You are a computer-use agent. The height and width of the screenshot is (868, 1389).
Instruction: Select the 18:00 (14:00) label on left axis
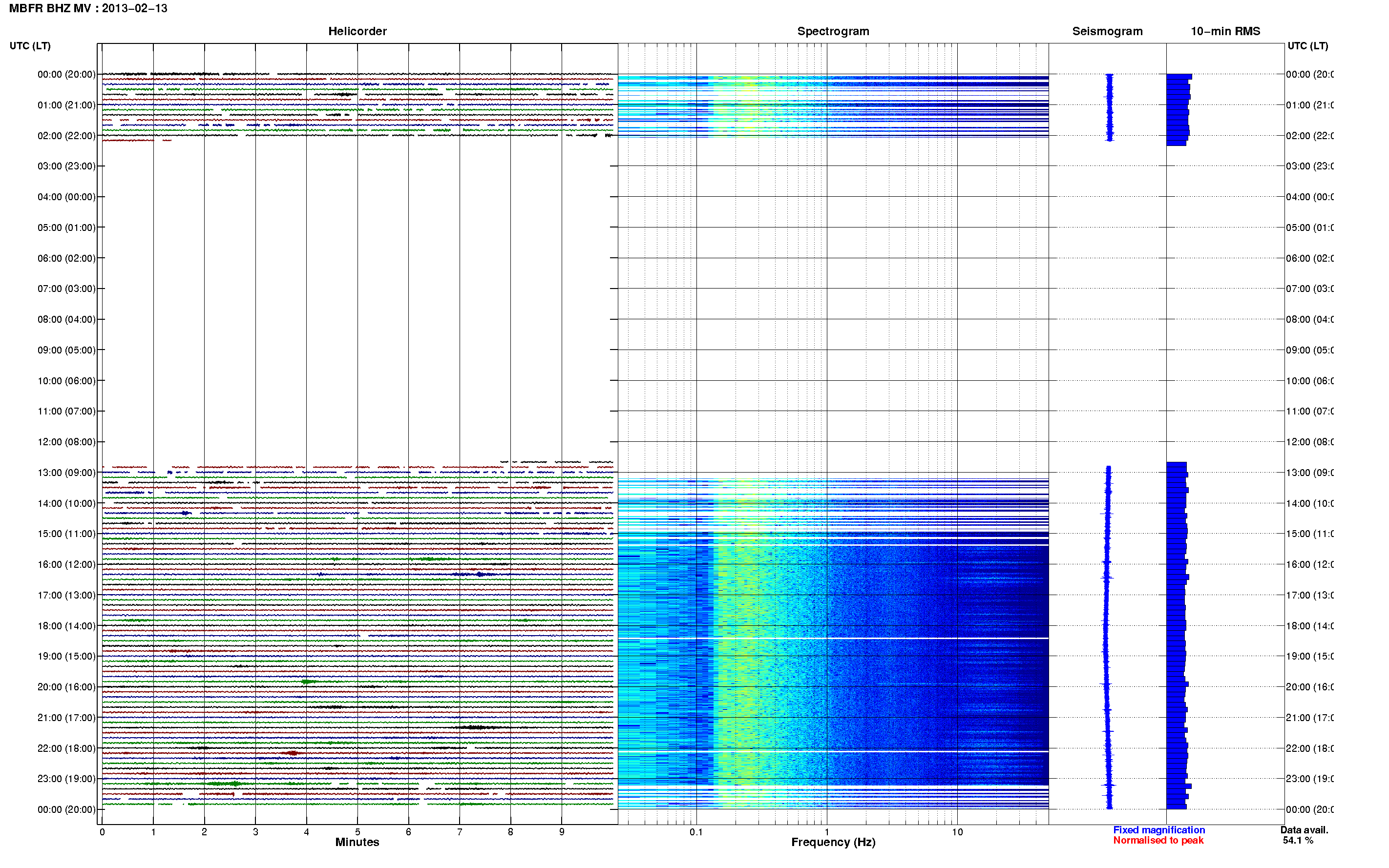66,626
